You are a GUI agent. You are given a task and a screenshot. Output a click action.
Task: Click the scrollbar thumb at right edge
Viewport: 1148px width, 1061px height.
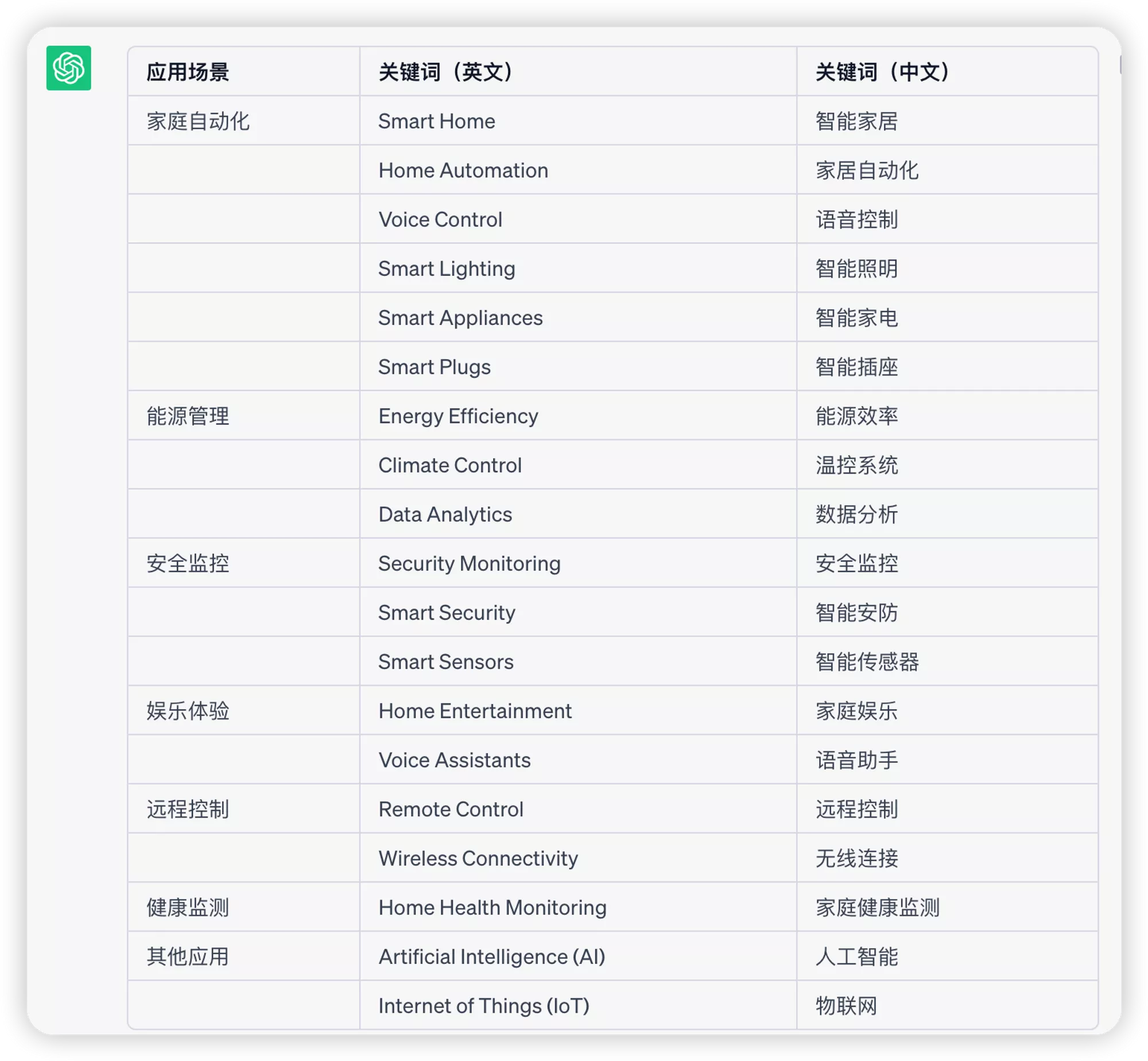1120,65
